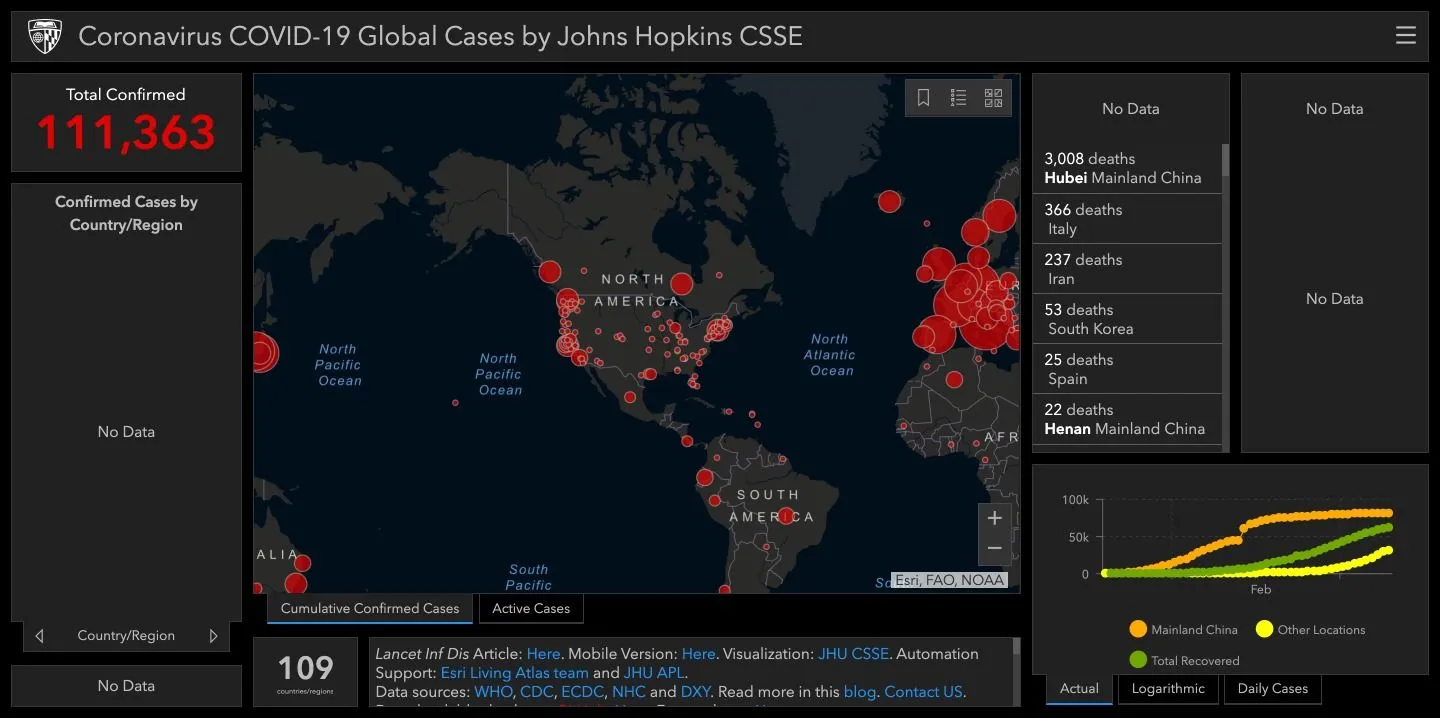Select the Italy 366 deaths list entry
The width and height of the screenshot is (1440, 718).
[x=1126, y=219]
